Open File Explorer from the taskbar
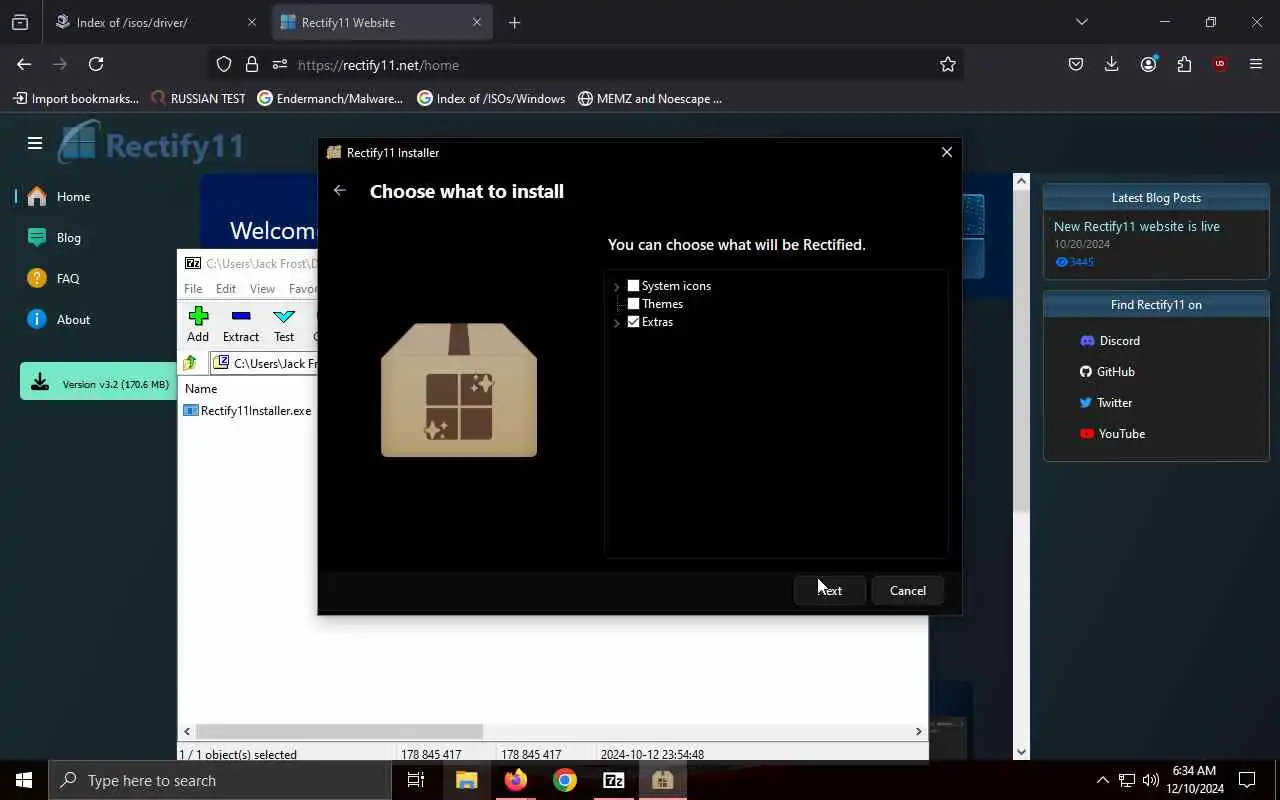The height and width of the screenshot is (800, 1280). (x=467, y=780)
